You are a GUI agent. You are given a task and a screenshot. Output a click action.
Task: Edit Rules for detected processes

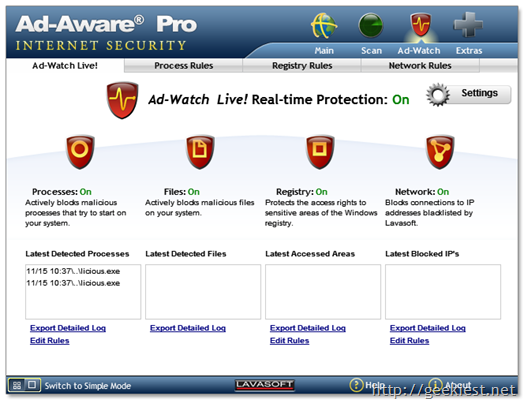[x=49, y=341]
